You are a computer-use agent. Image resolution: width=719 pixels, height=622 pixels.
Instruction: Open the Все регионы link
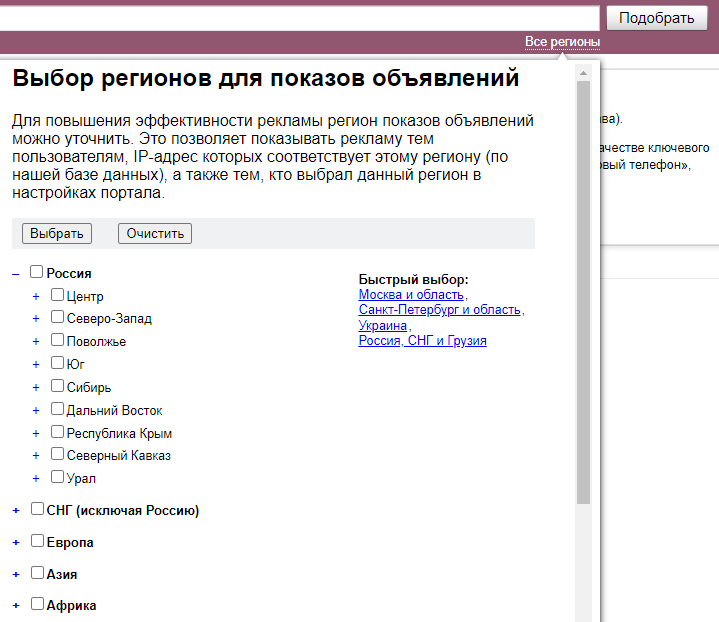coord(562,42)
